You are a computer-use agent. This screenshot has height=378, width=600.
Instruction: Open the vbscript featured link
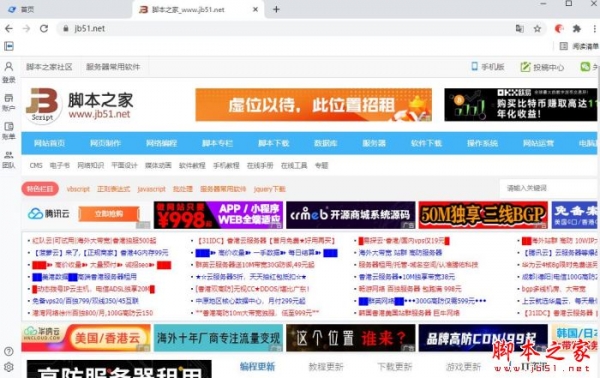point(78,189)
